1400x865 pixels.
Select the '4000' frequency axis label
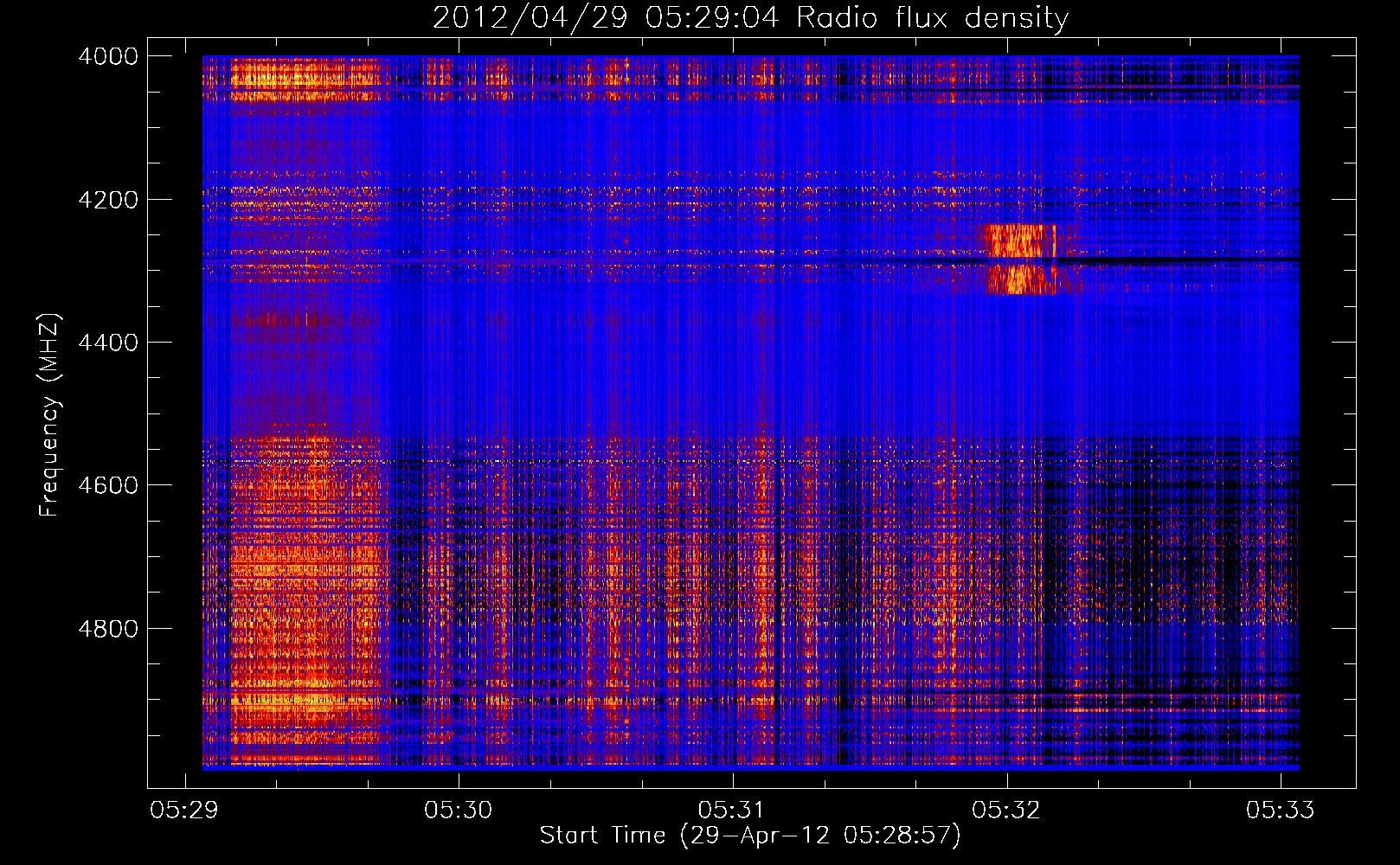[108, 56]
